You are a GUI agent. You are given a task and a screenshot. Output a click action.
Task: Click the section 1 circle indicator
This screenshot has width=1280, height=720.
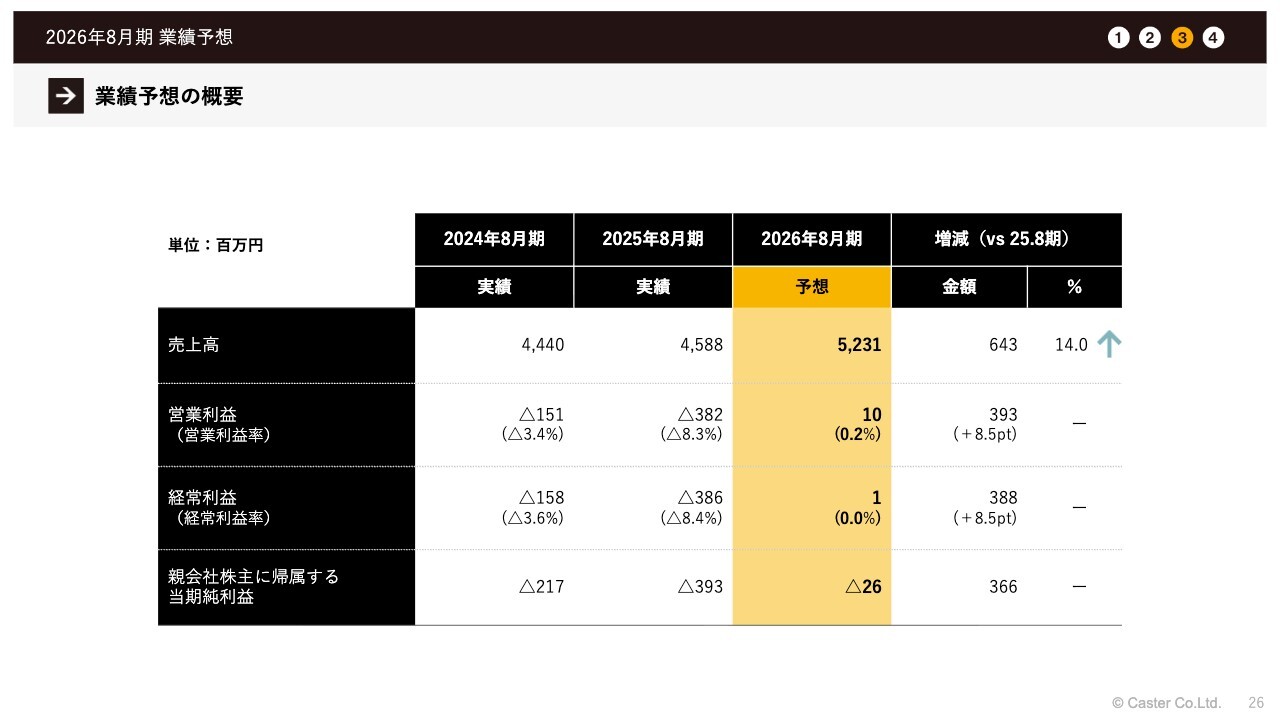click(1118, 38)
